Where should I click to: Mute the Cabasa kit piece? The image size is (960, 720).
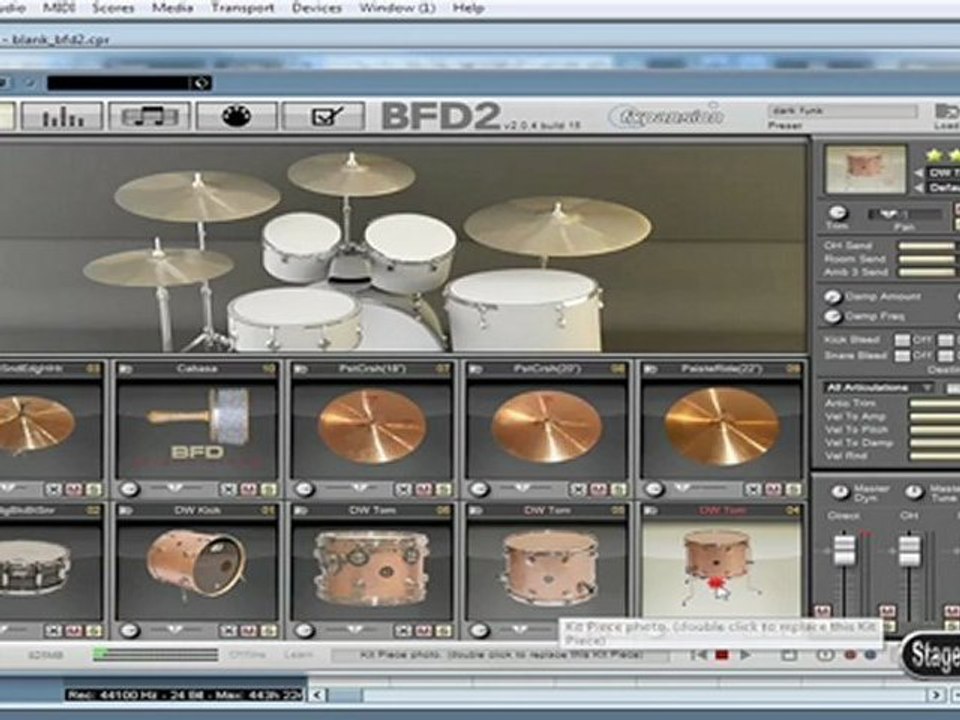pyautogui.click(x=248, y=489)
